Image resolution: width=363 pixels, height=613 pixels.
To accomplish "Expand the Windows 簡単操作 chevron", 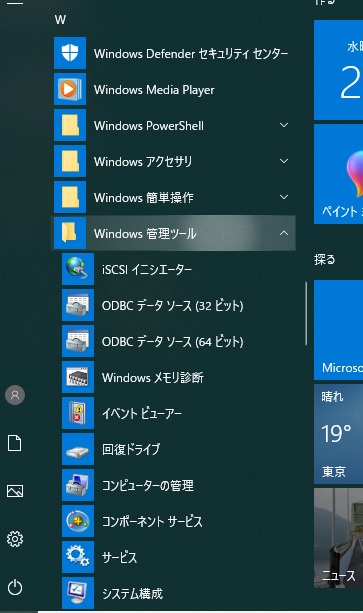I will [x=284, y=197].
